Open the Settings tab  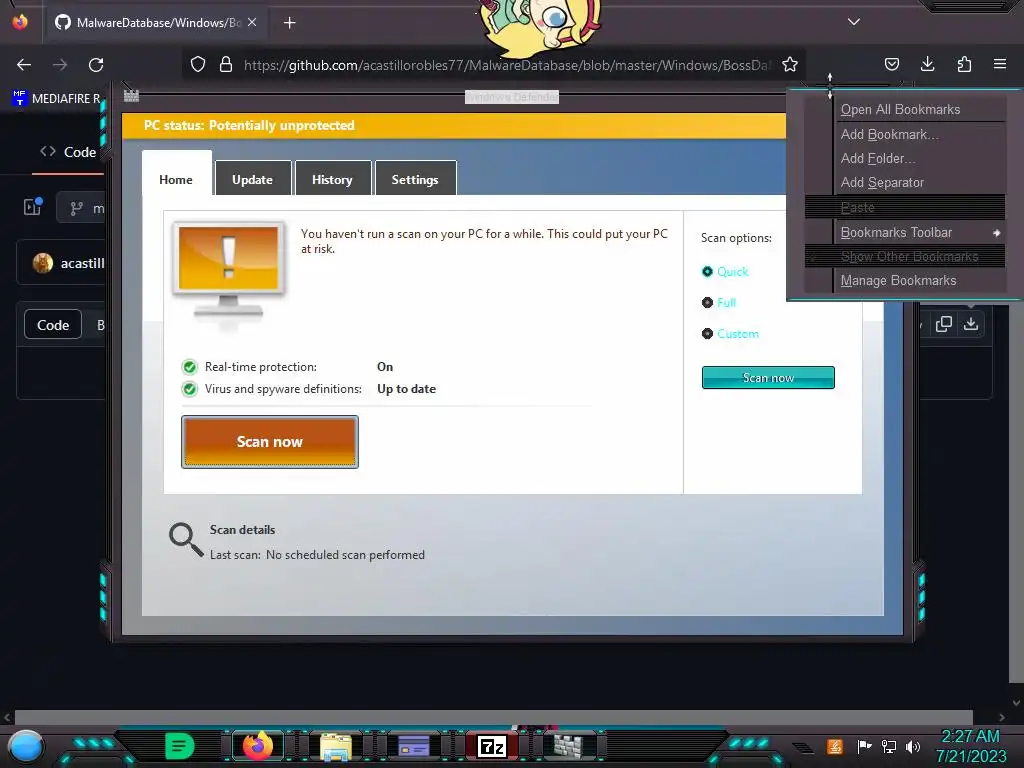click(x=415, y=178)
